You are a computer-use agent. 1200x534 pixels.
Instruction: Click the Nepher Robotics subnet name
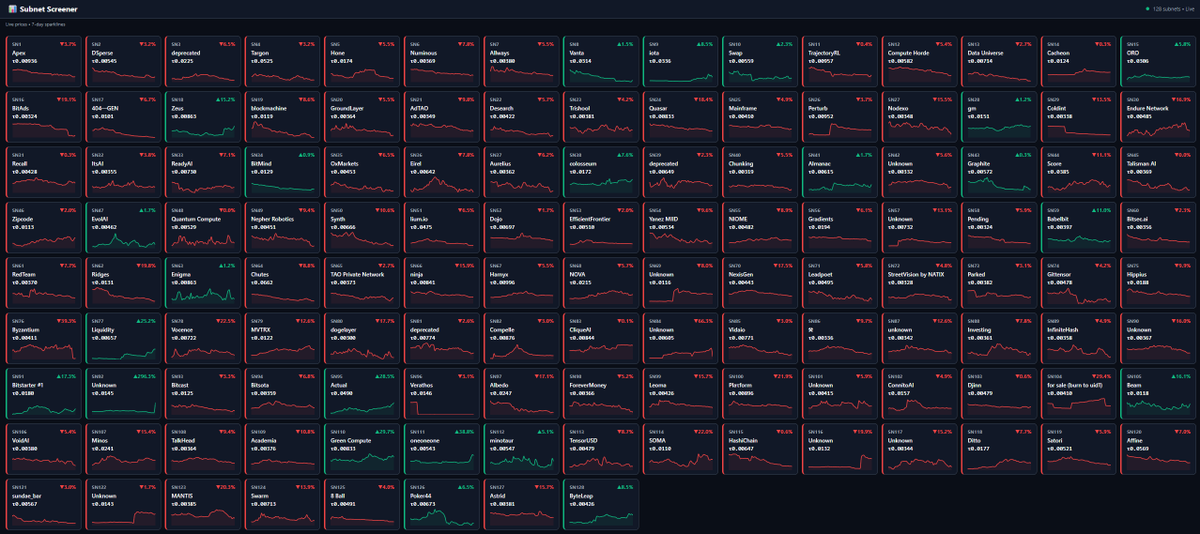[272, 218]
